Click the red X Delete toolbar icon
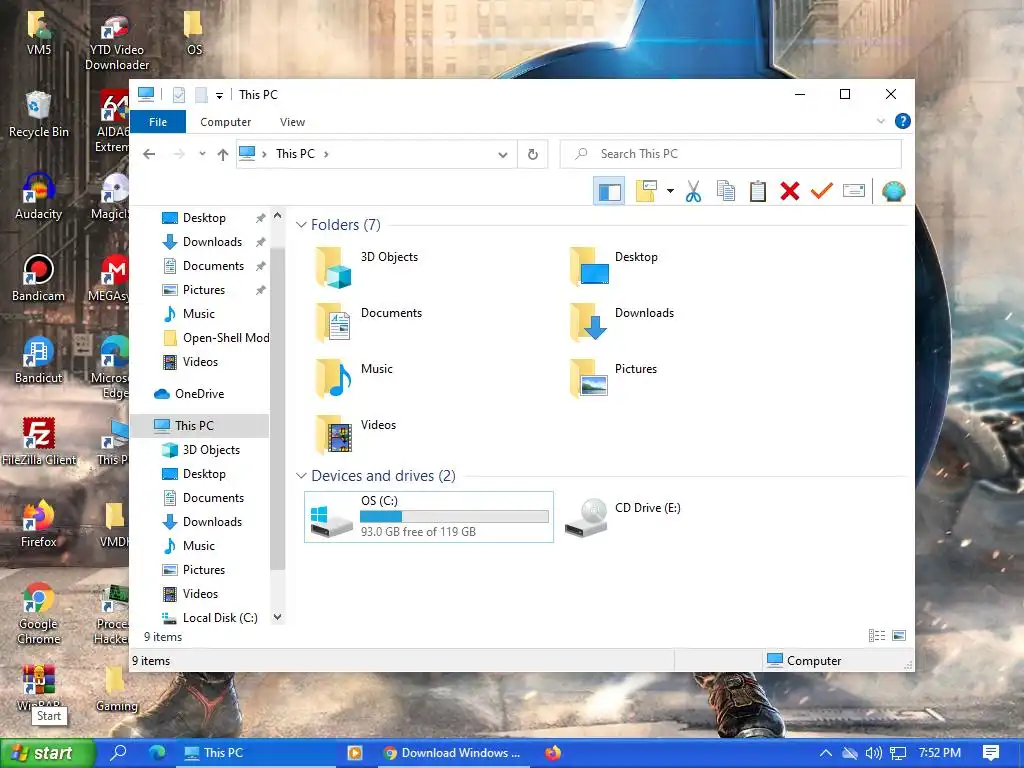1024x768 pixels. tap(790, 191)
